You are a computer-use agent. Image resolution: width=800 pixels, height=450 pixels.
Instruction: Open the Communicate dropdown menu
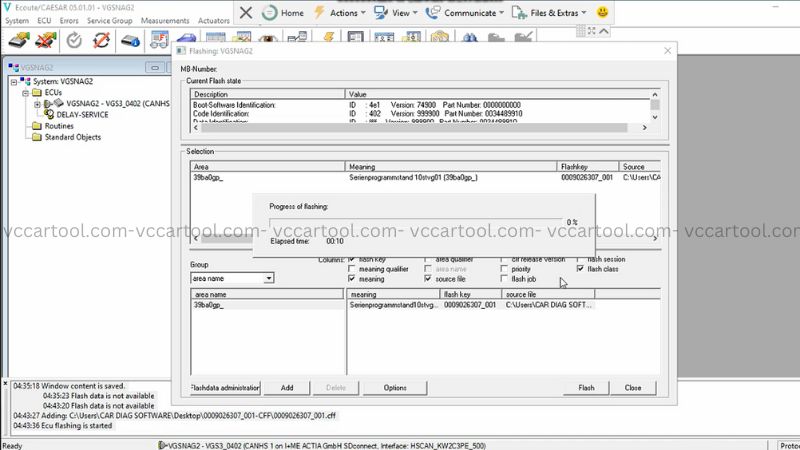pos(465,13)
